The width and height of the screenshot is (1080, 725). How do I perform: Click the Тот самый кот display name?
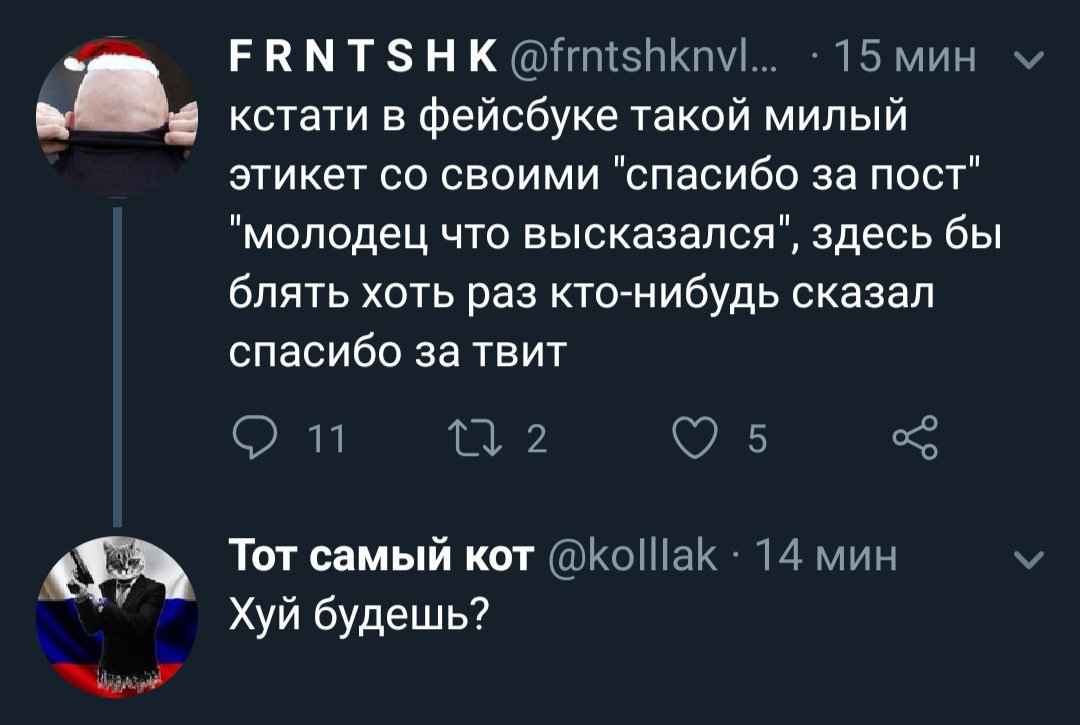382,558
